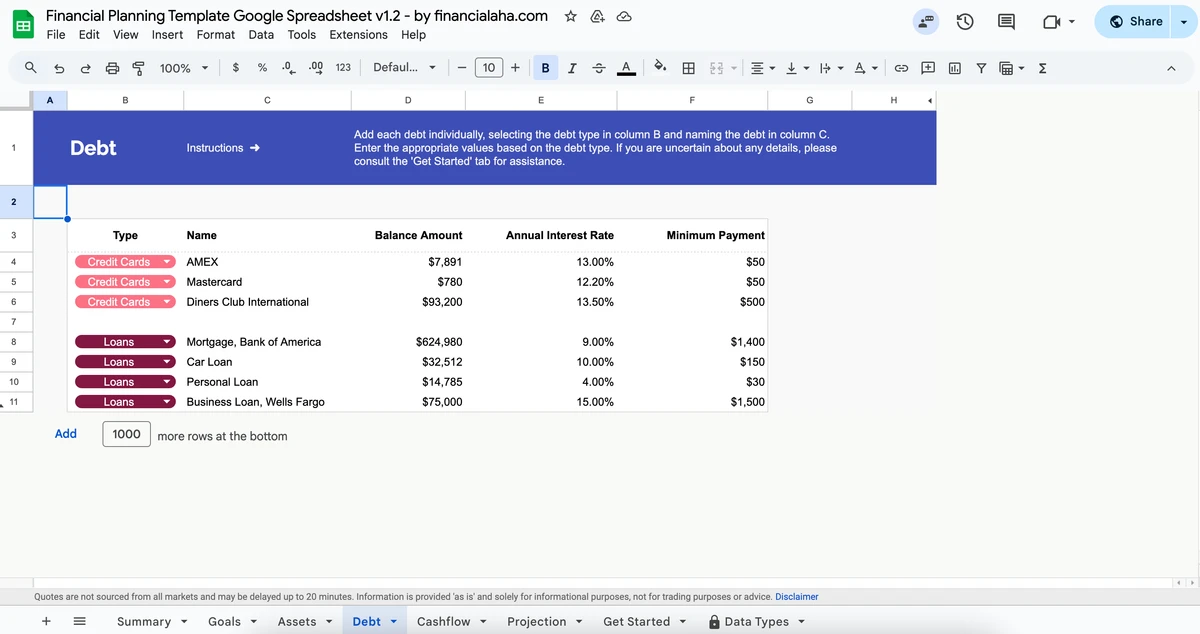Click the Insert link icon

pyautogui.click(x=901, y=68)
